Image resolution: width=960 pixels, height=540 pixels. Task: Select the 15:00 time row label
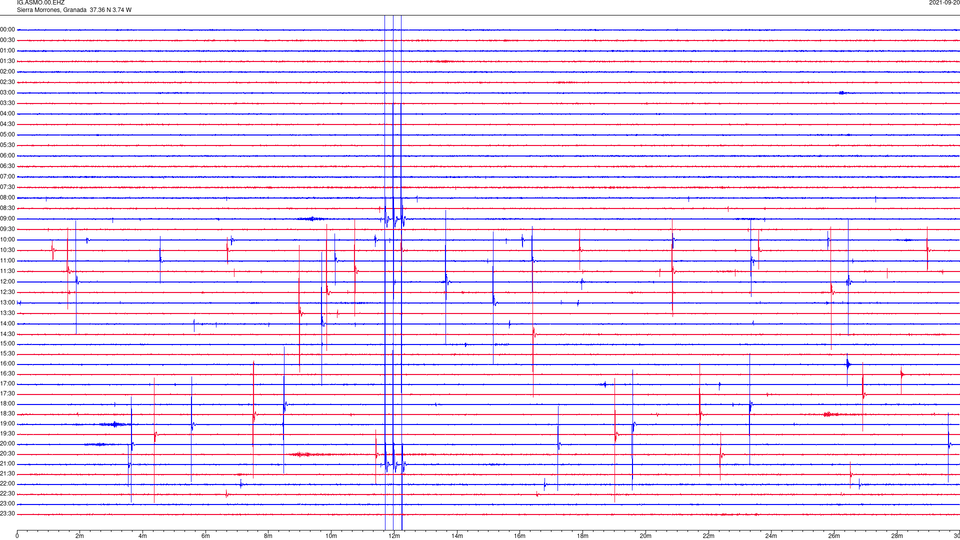click(x=7, y=344)
